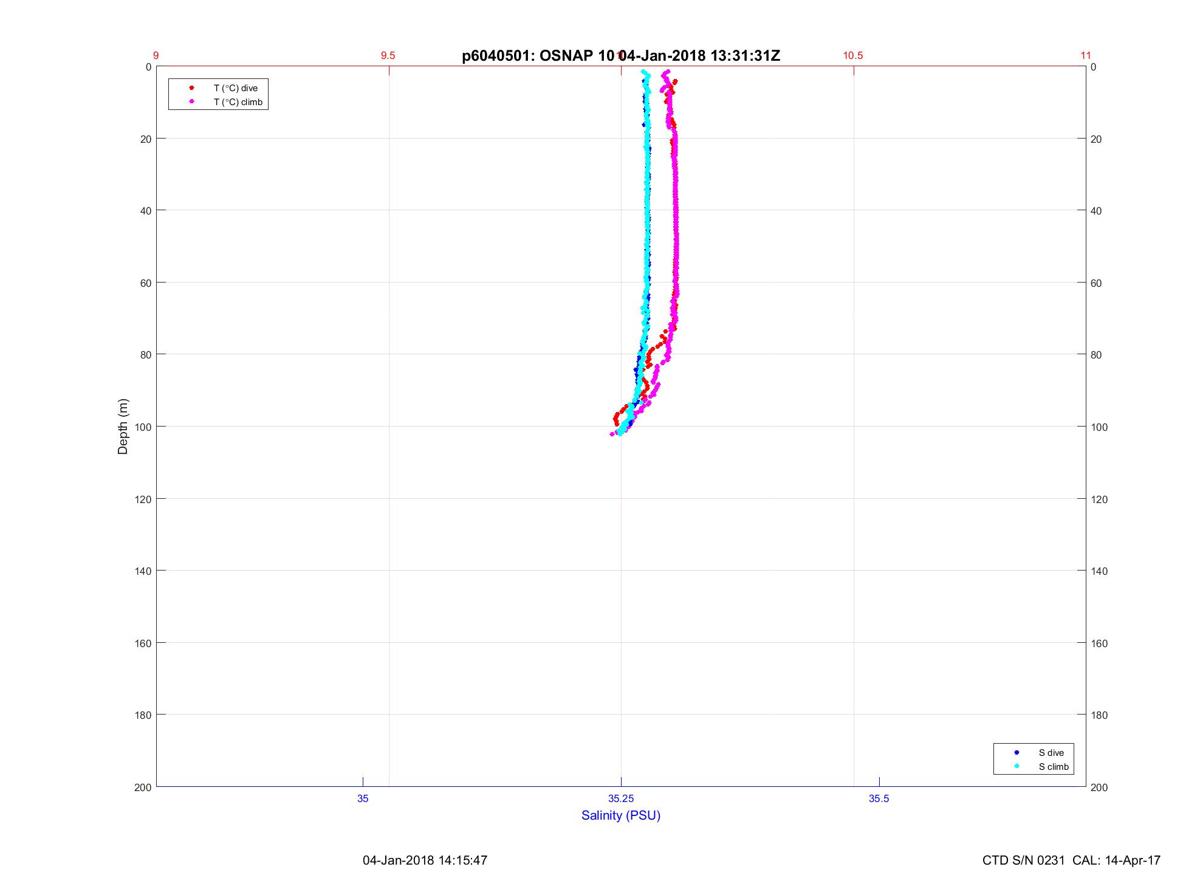Image resolution: width=1200 pixels, height=885 pixels.
Task: Click the '160' tick on the left depth axis
Action: 143,643
